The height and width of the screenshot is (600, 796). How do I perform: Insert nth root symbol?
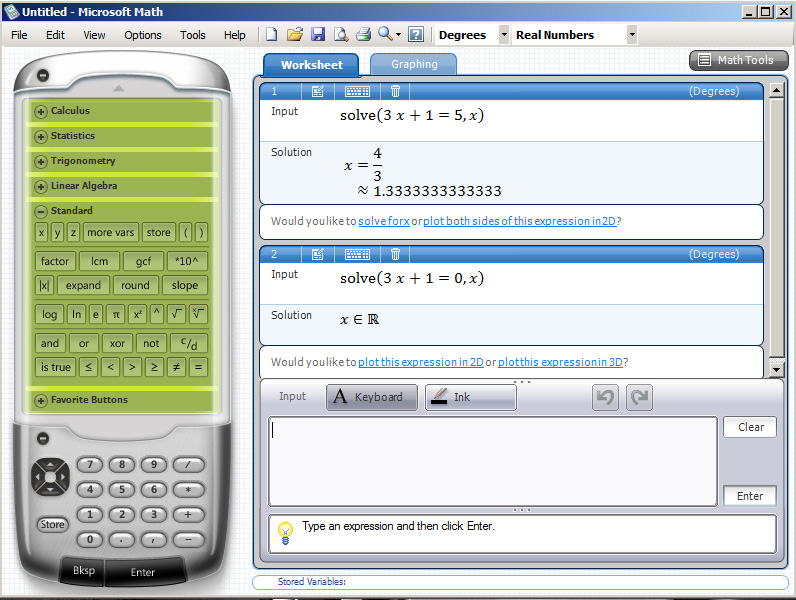coord(198,314)
